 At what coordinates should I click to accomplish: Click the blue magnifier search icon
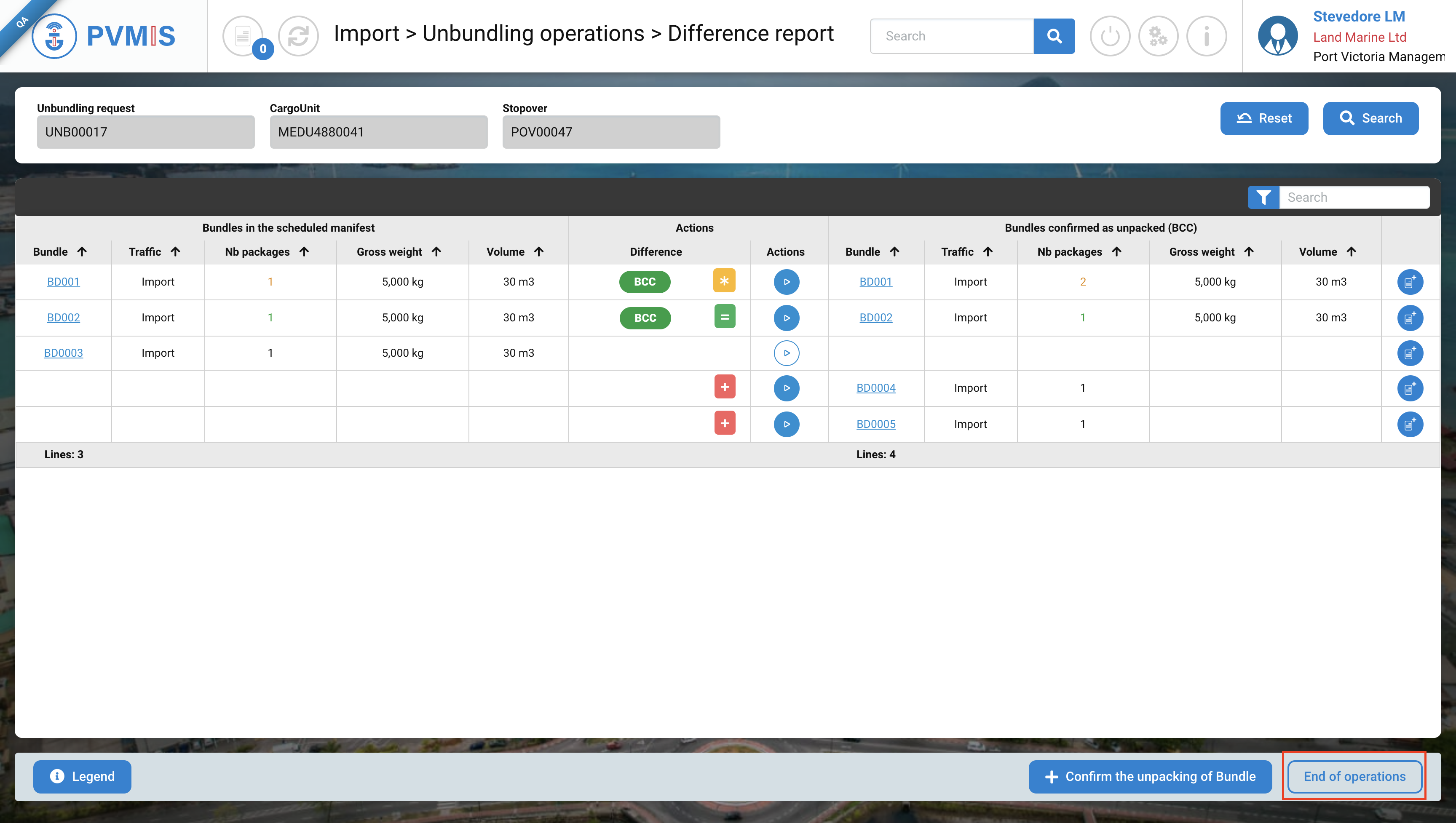[1054, 36]
